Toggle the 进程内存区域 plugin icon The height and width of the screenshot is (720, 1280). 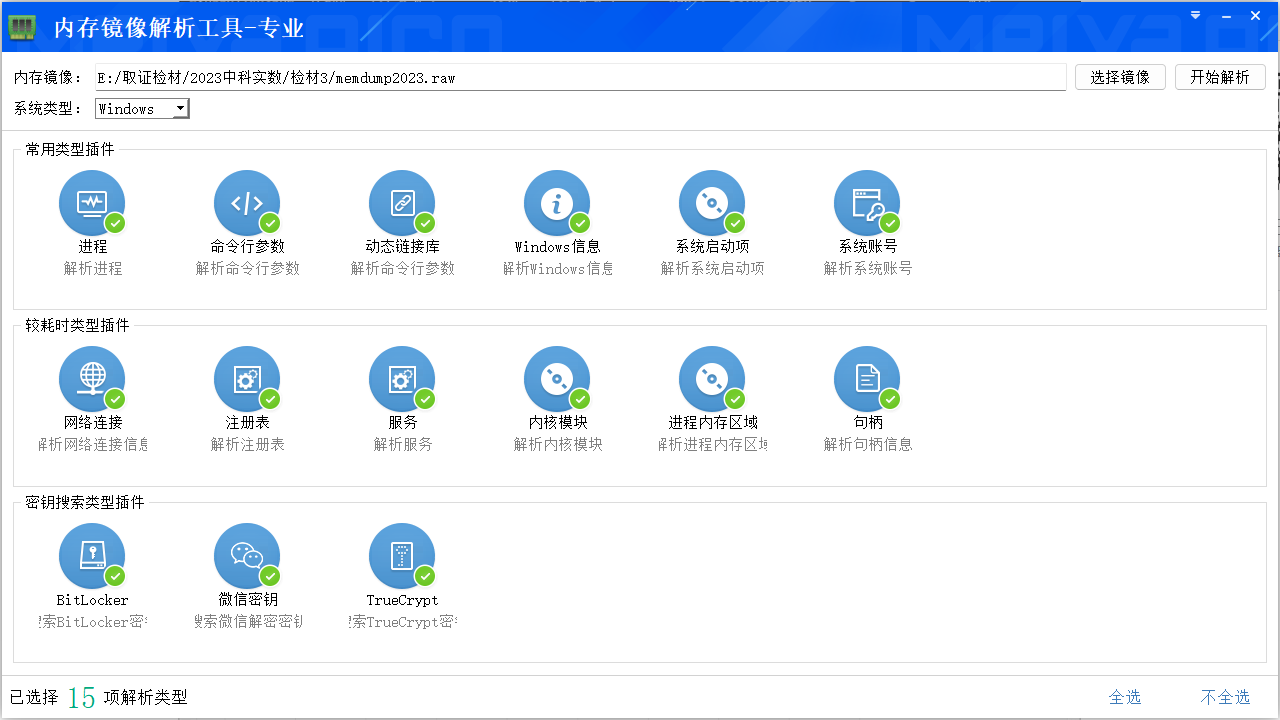[x=712, y=379]
